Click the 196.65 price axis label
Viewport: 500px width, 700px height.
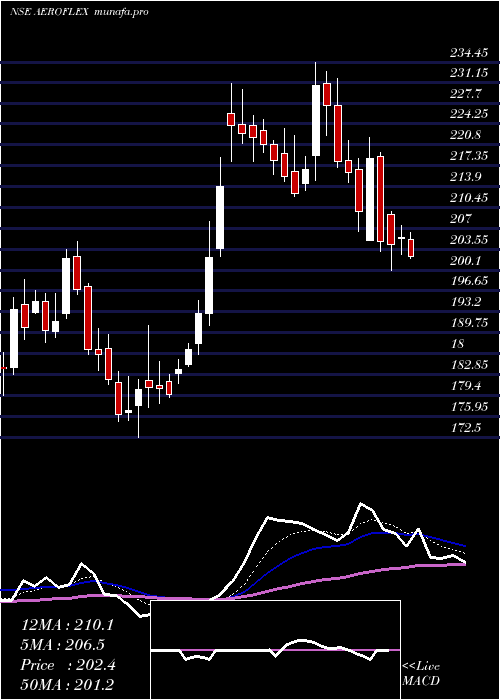point(469,281)
